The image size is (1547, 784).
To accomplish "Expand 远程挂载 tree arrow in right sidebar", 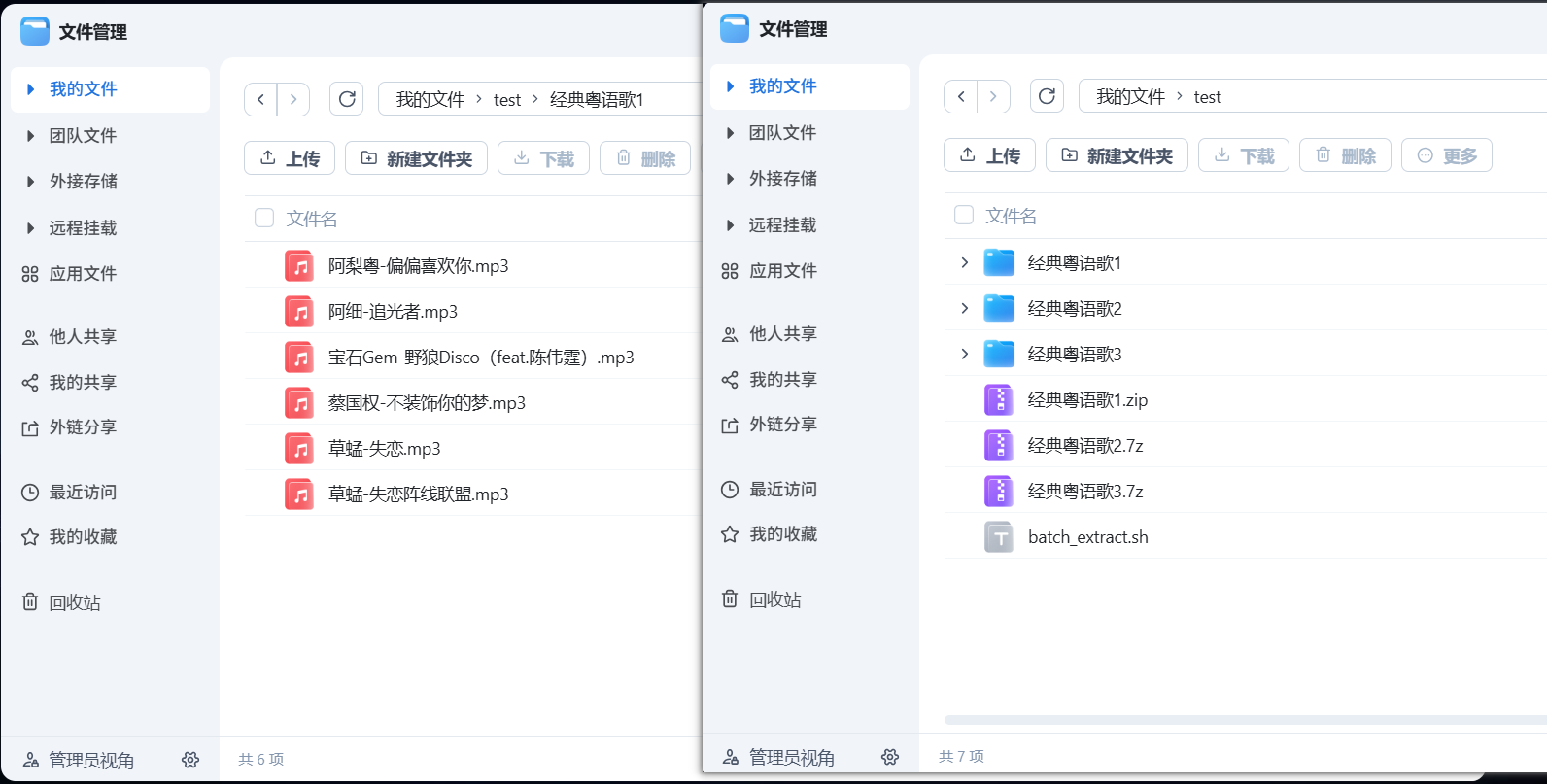I will pyautogui.click(x=731, y=225).
